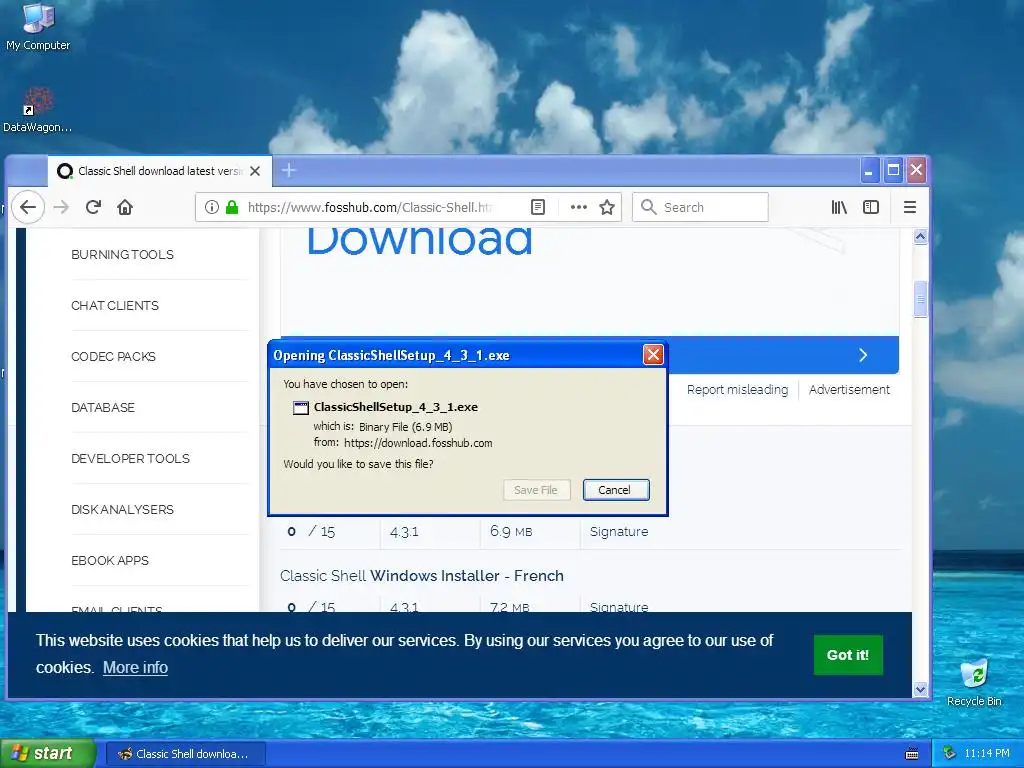1024x768 pixels.
Task: Open BURNING TOOLS category
Action: pyautogui.click(x=122, y=255)
